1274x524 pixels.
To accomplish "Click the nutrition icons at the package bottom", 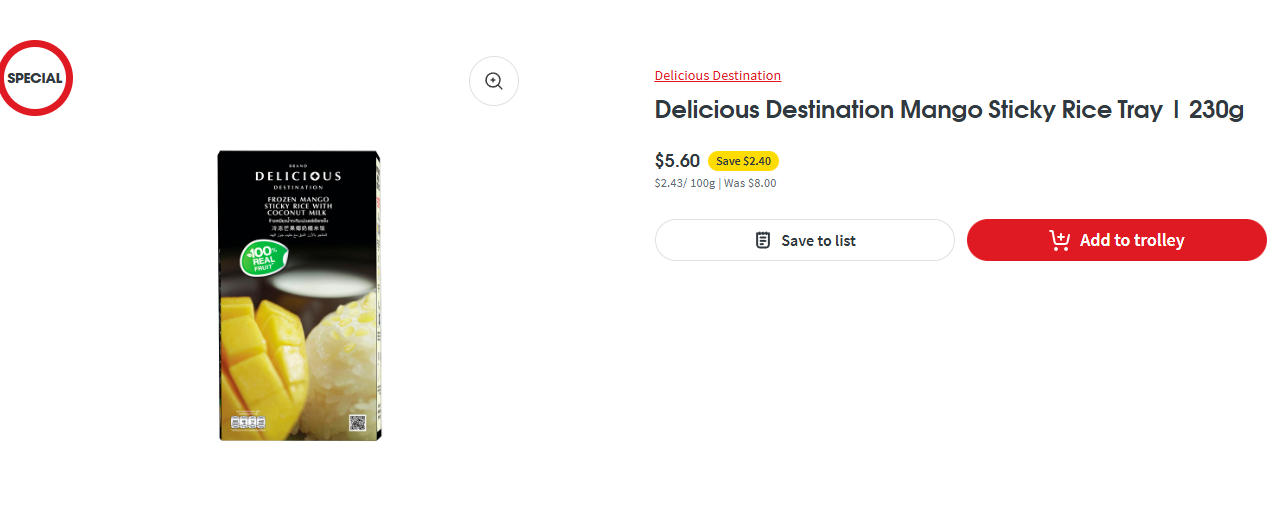I will 247,422.
